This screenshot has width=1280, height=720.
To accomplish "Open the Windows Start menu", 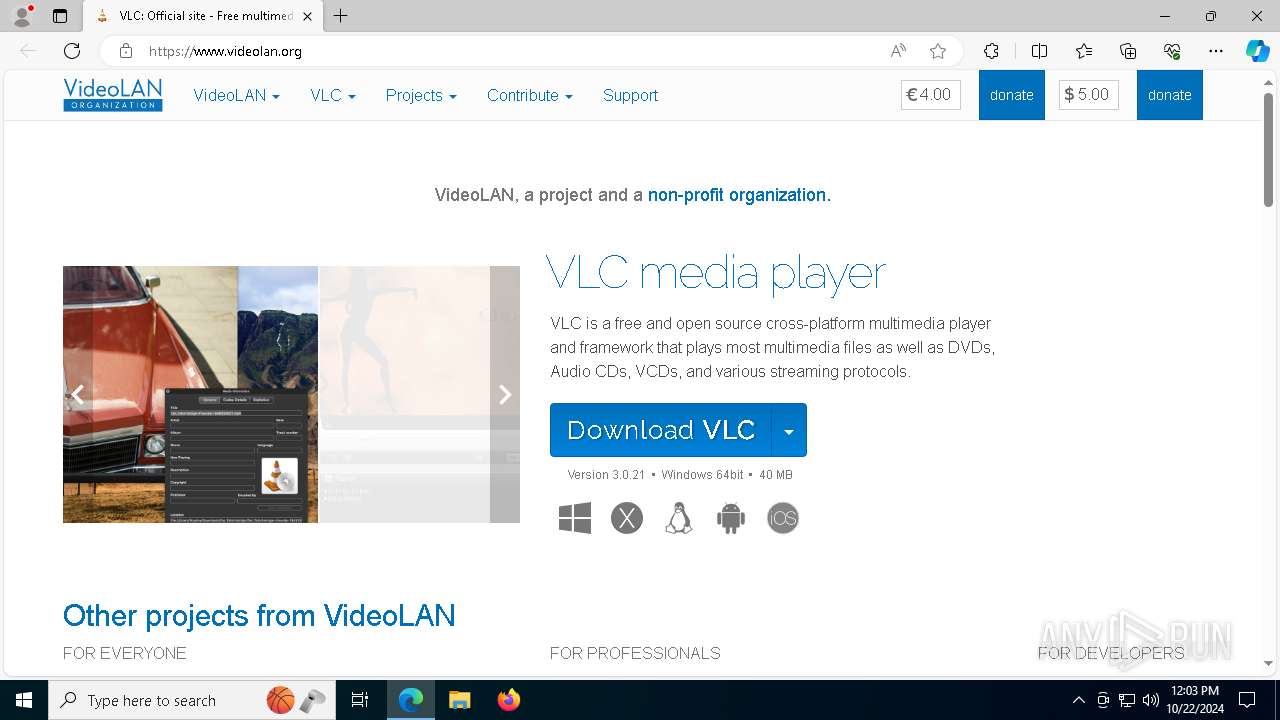I will click(x=24, y=700).
